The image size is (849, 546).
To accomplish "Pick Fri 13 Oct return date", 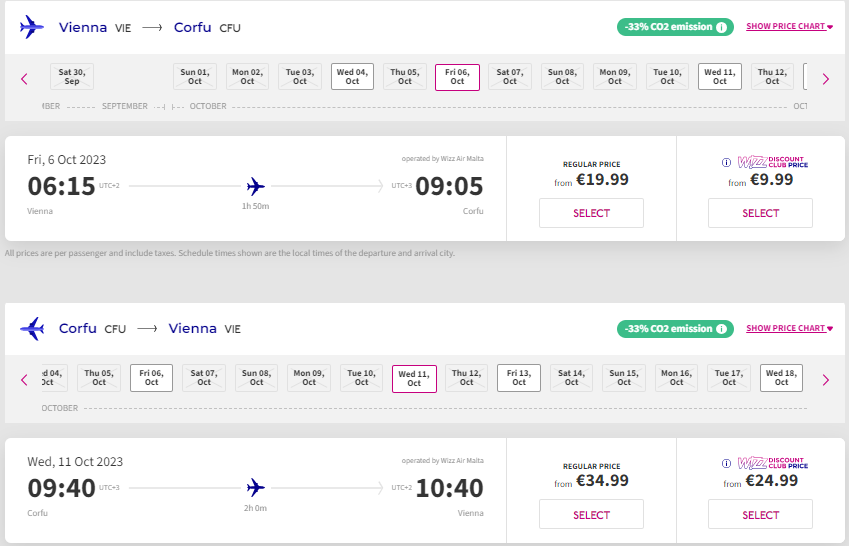I will tap(519, 378).
